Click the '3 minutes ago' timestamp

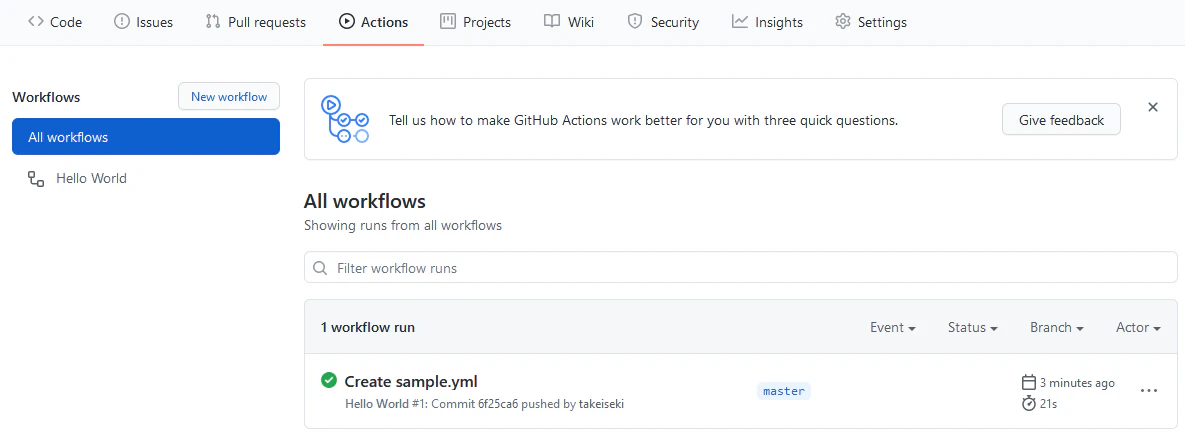1077,382
